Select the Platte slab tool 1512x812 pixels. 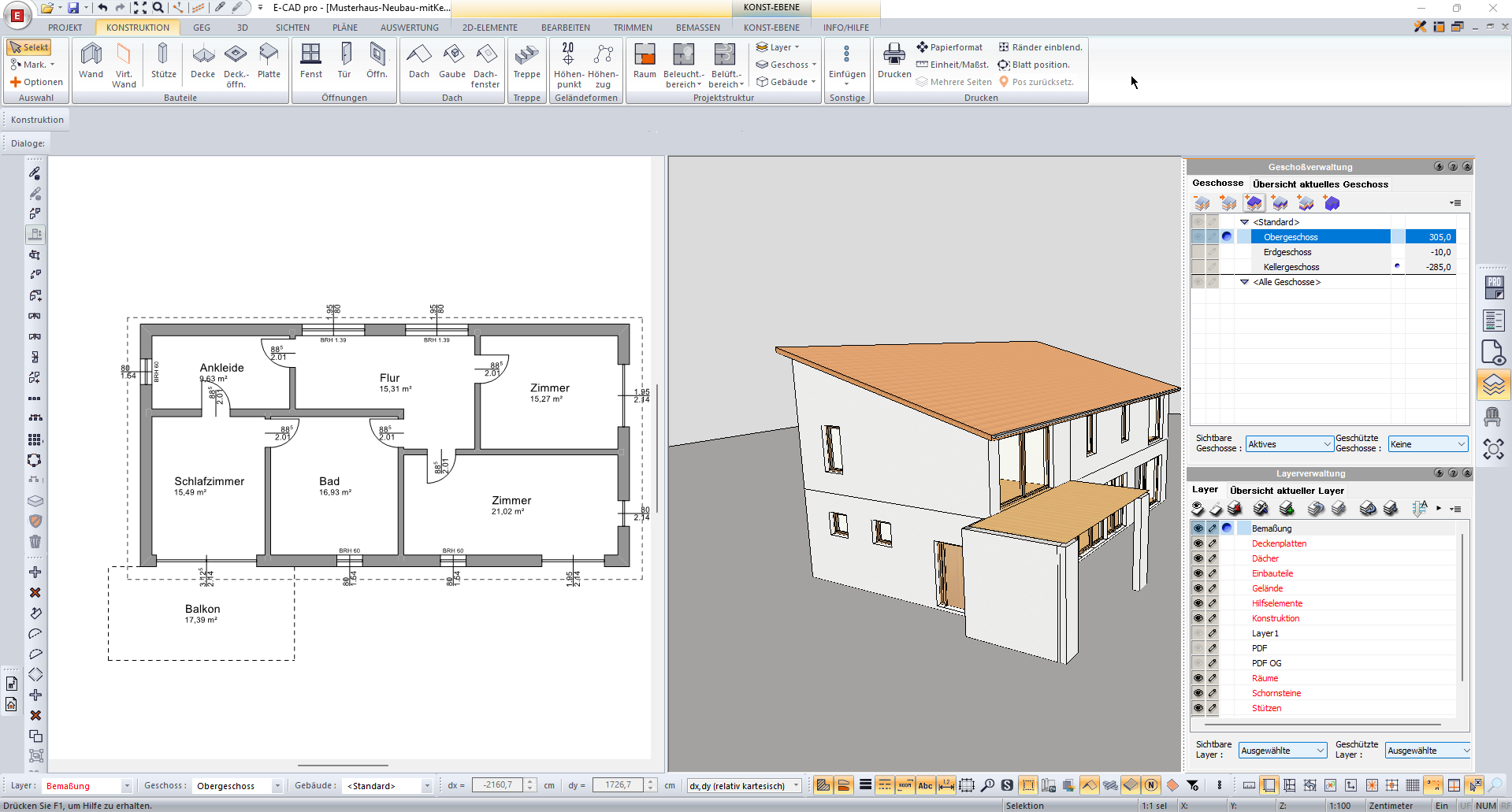[269, 61]
